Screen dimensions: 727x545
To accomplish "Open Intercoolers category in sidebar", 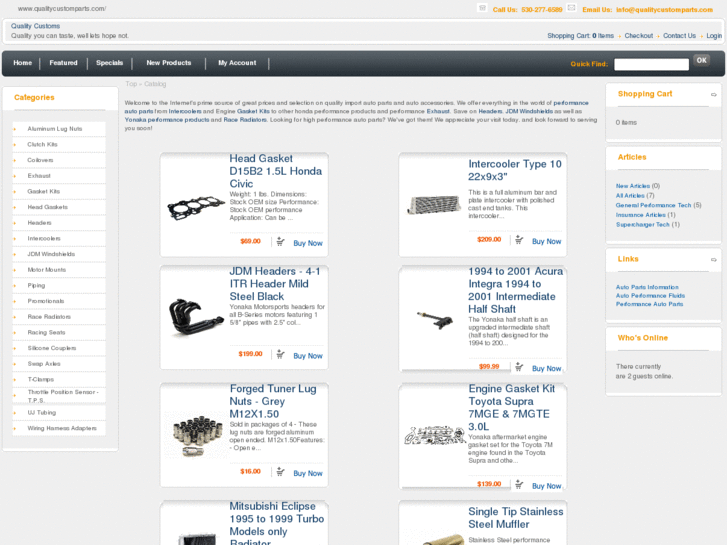I will click(44, 239).
